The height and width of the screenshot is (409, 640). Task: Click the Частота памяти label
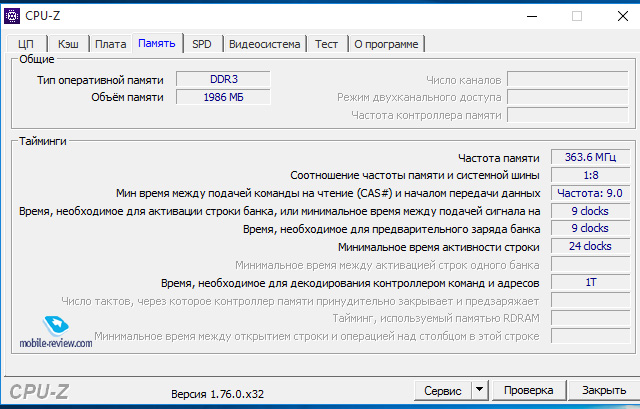(x=498, y=158)
